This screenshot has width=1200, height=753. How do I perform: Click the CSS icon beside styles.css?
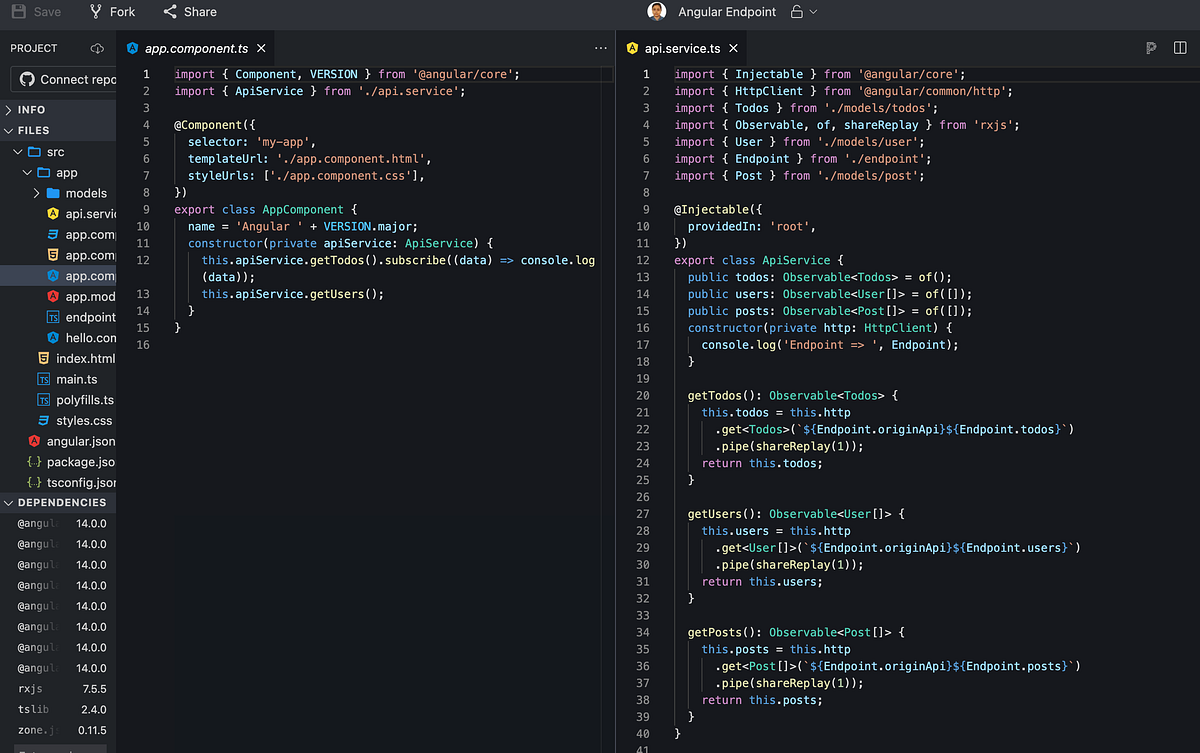click(x=43, y=420)
